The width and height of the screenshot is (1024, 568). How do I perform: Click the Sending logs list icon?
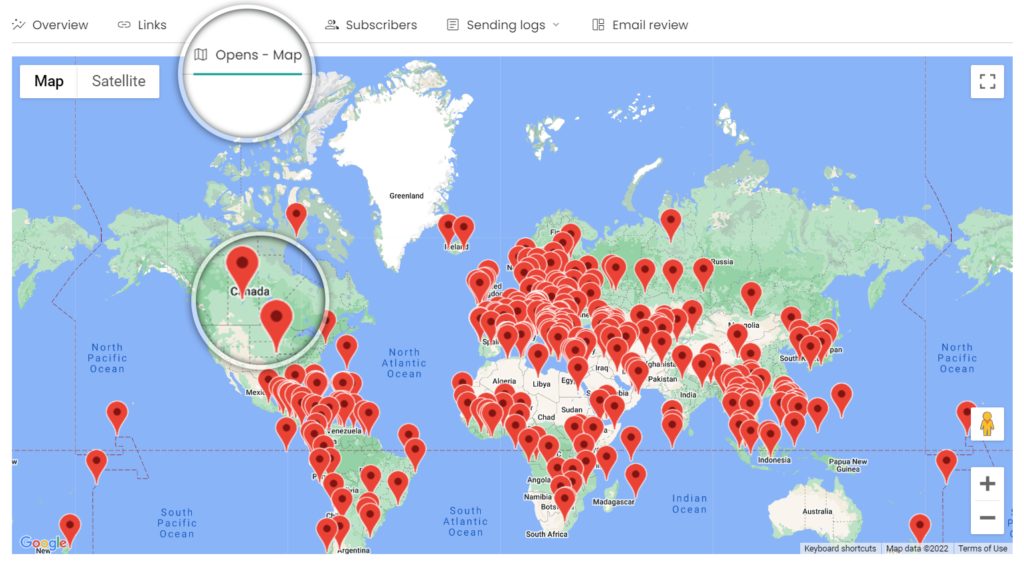coord(453,25)
